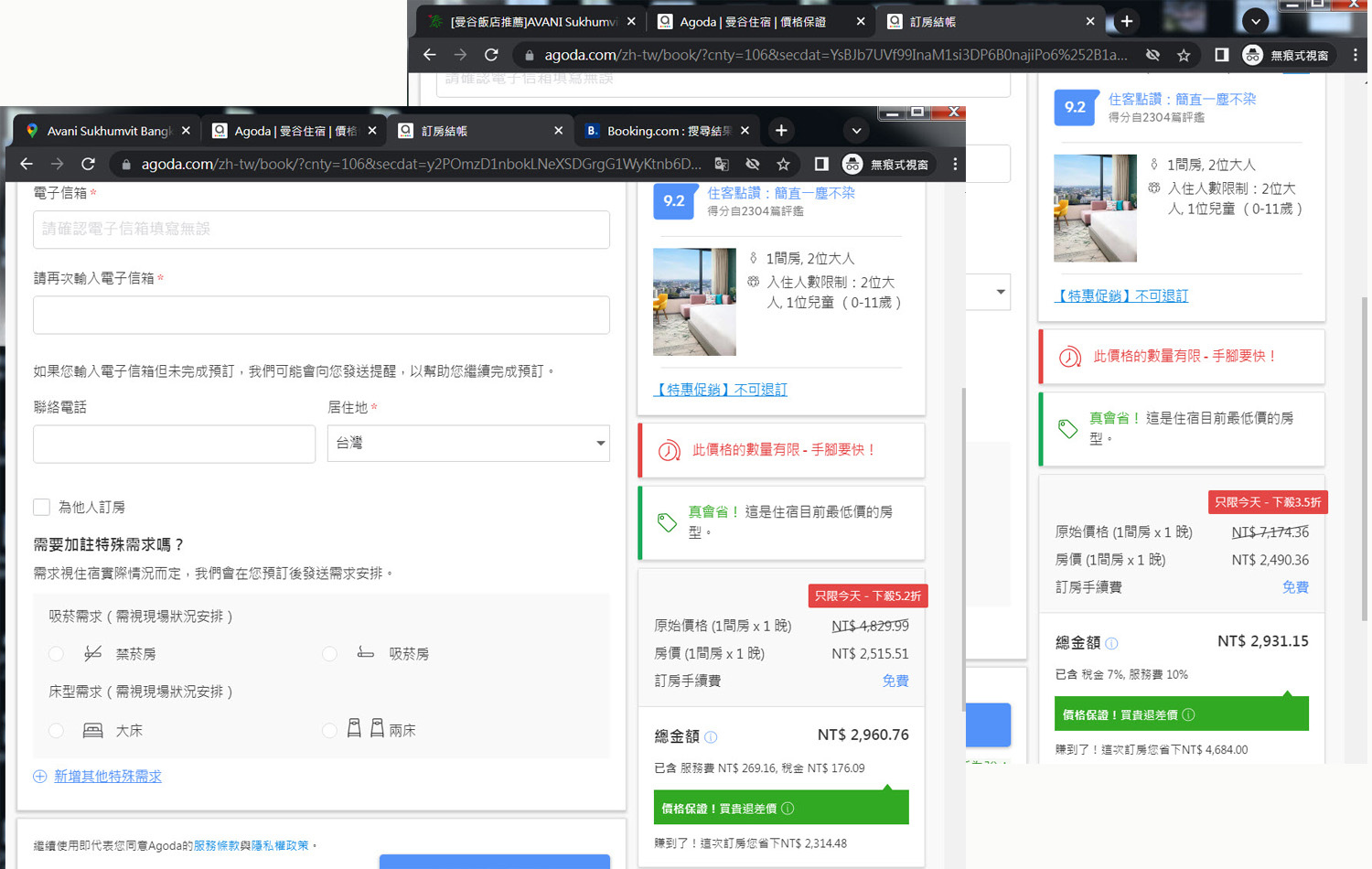Click the incognito 無痕式視窗 indicator in front window

coord(885,164)
